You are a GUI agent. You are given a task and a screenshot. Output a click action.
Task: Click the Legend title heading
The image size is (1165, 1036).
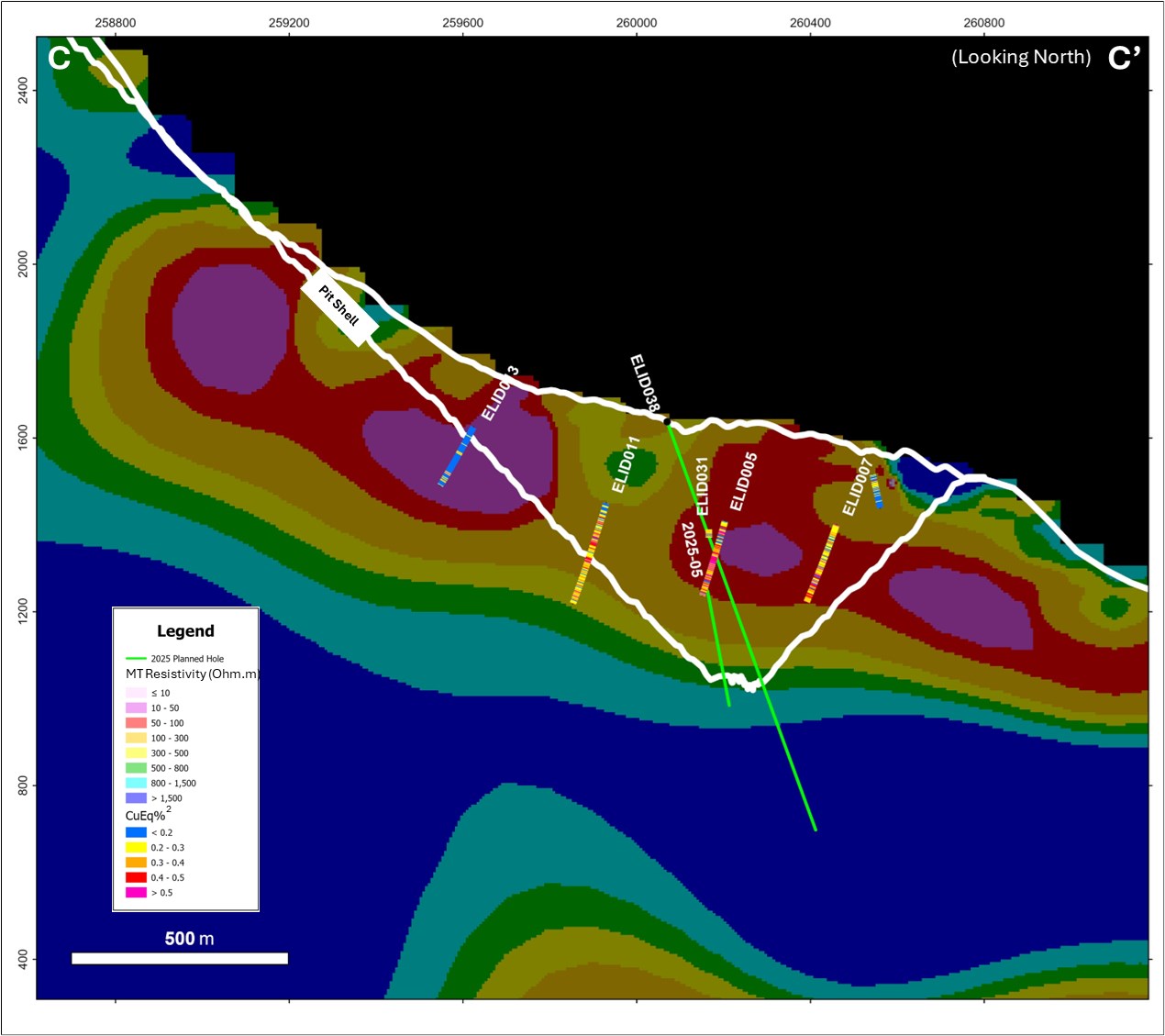coord(185,631)
